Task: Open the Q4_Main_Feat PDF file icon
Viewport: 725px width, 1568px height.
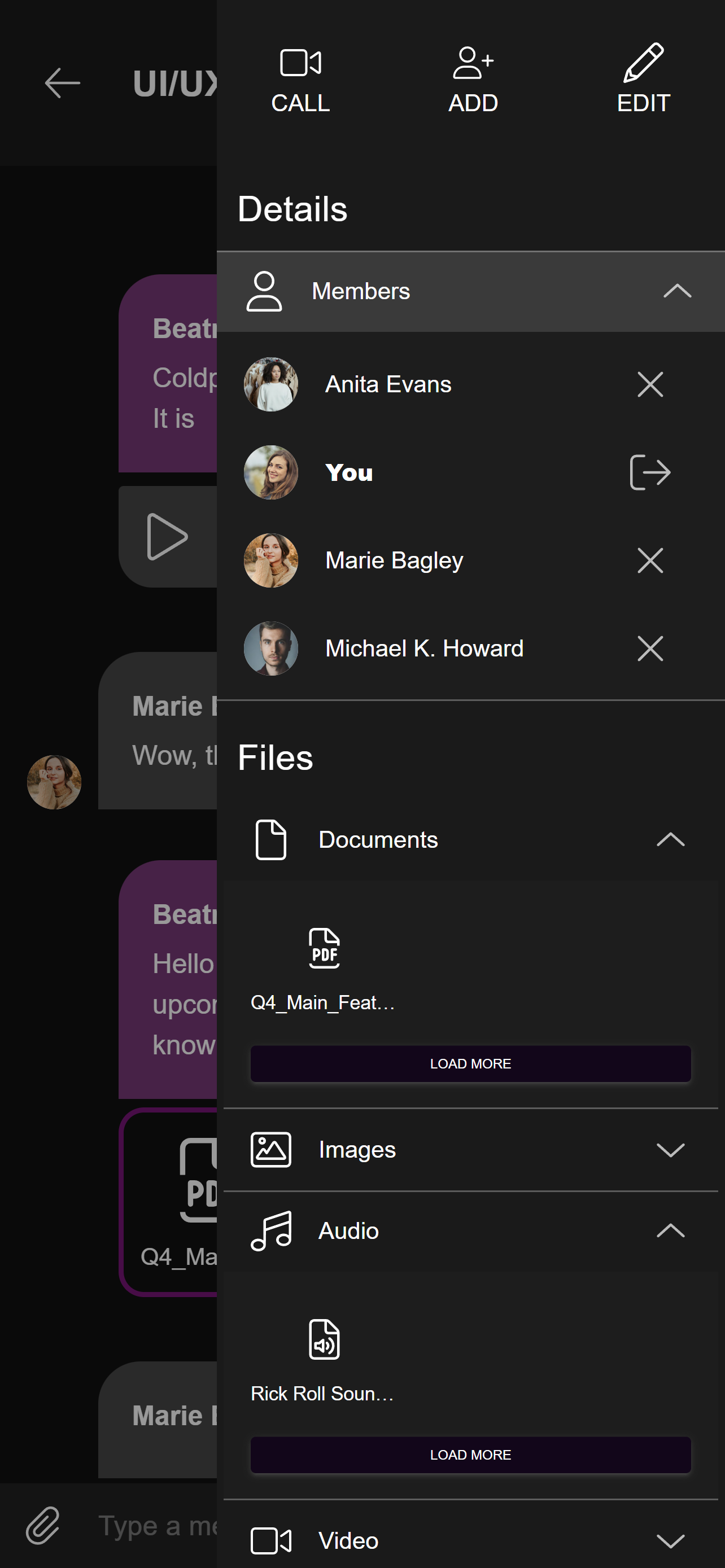Action: (x=324, y=948)
